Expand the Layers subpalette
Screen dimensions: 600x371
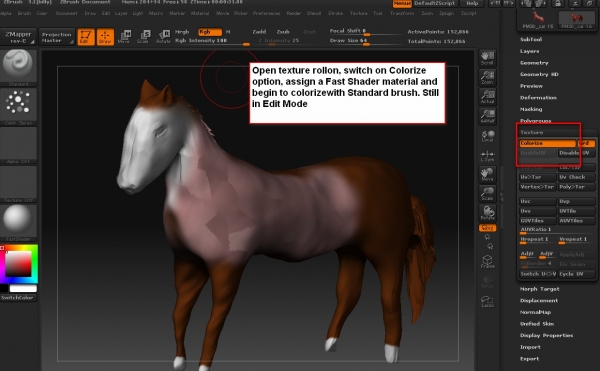coord(530,51)
